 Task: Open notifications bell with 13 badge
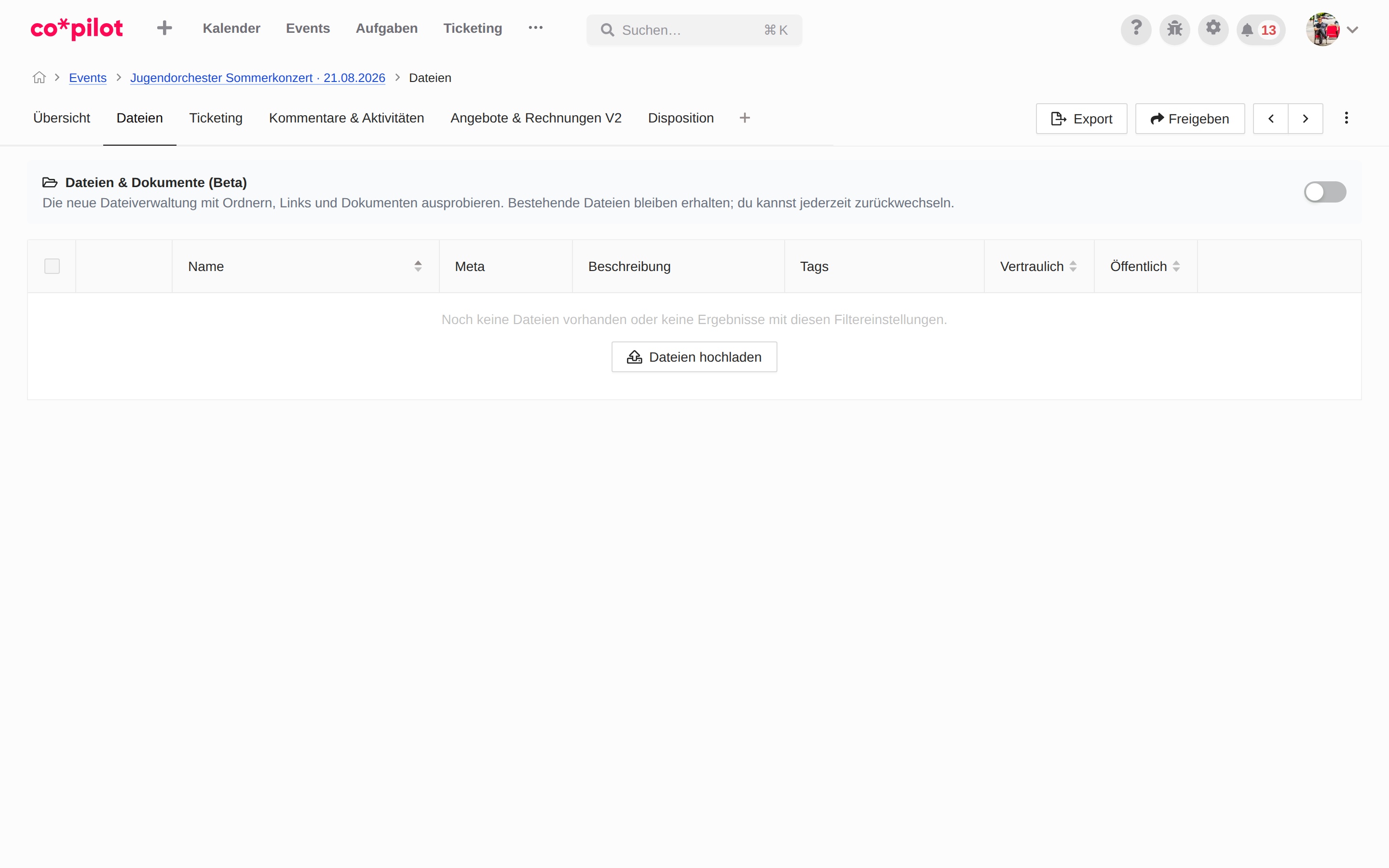pyautogui.click(x=1260, y=29)
